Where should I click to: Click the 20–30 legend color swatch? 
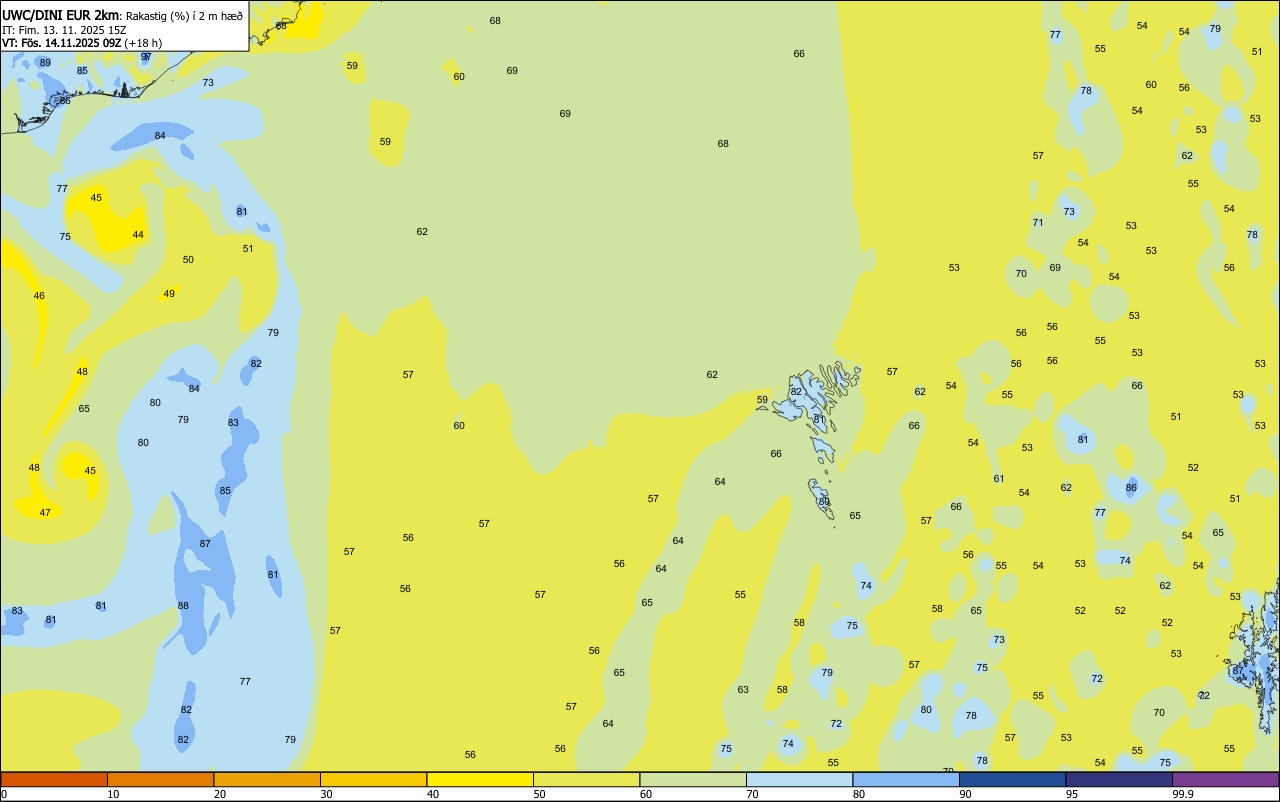(267, 779)
